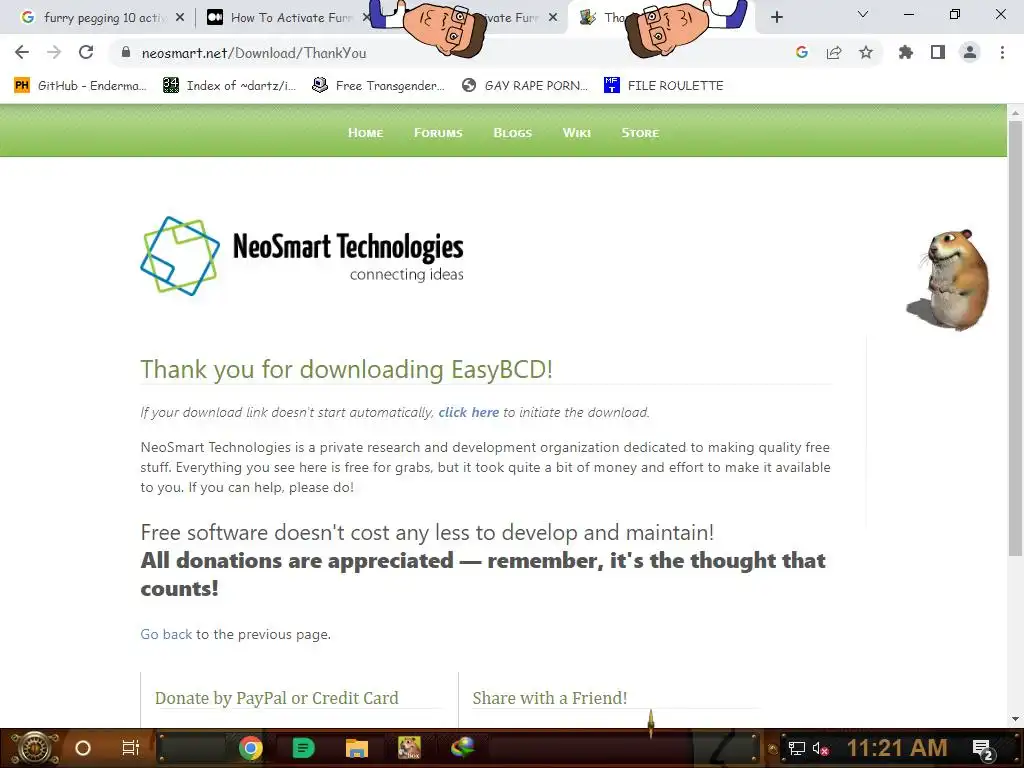Image resolution: width=1024 pixels, height=768 pixels.
Task: Go to Home in the green nav bar
Action: pos(366,133)
